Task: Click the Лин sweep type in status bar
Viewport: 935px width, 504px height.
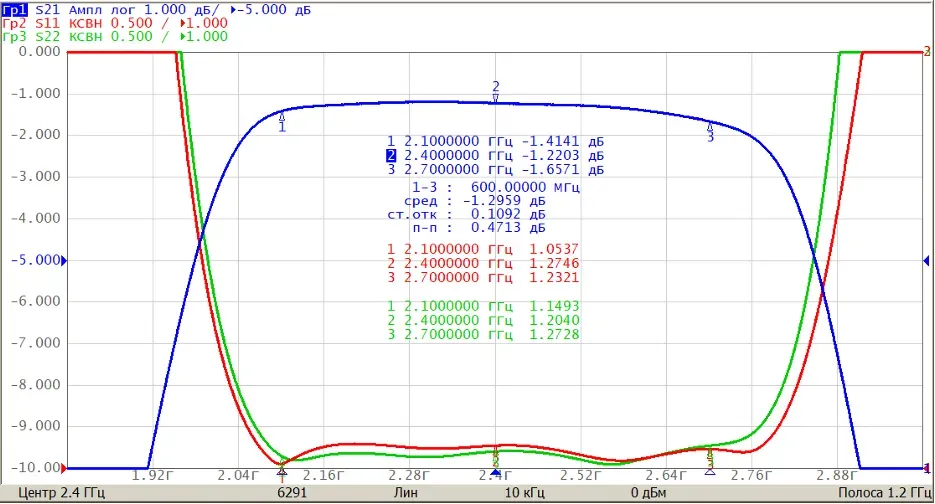Action: (405, 493)
